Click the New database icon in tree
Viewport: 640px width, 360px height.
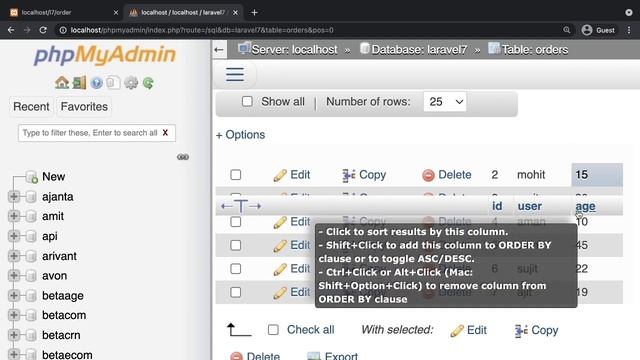pyautogui.click(x=32, y=177)
